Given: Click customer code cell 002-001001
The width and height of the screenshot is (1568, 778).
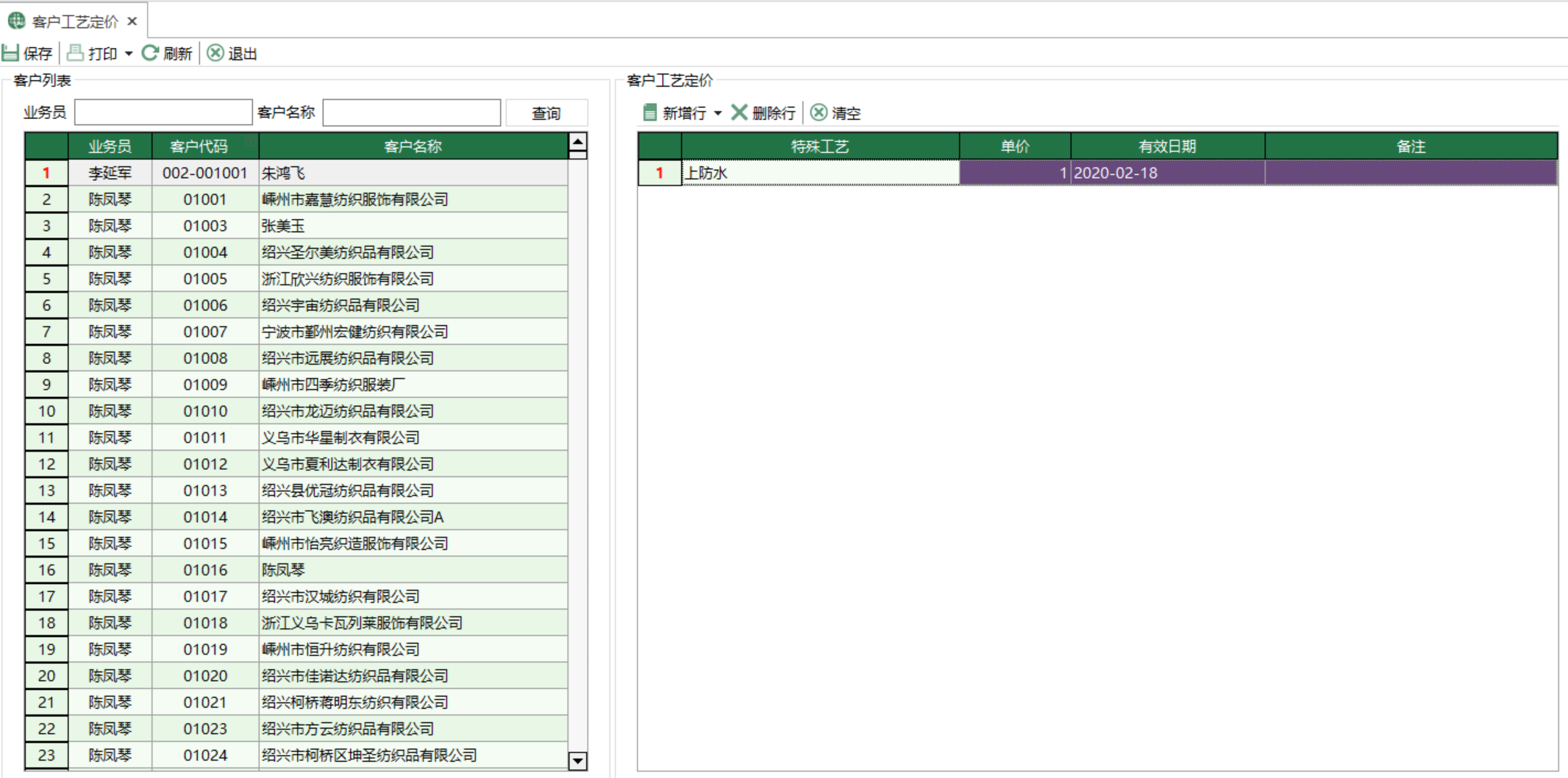Looking at the screenshot, I should 205,173.
